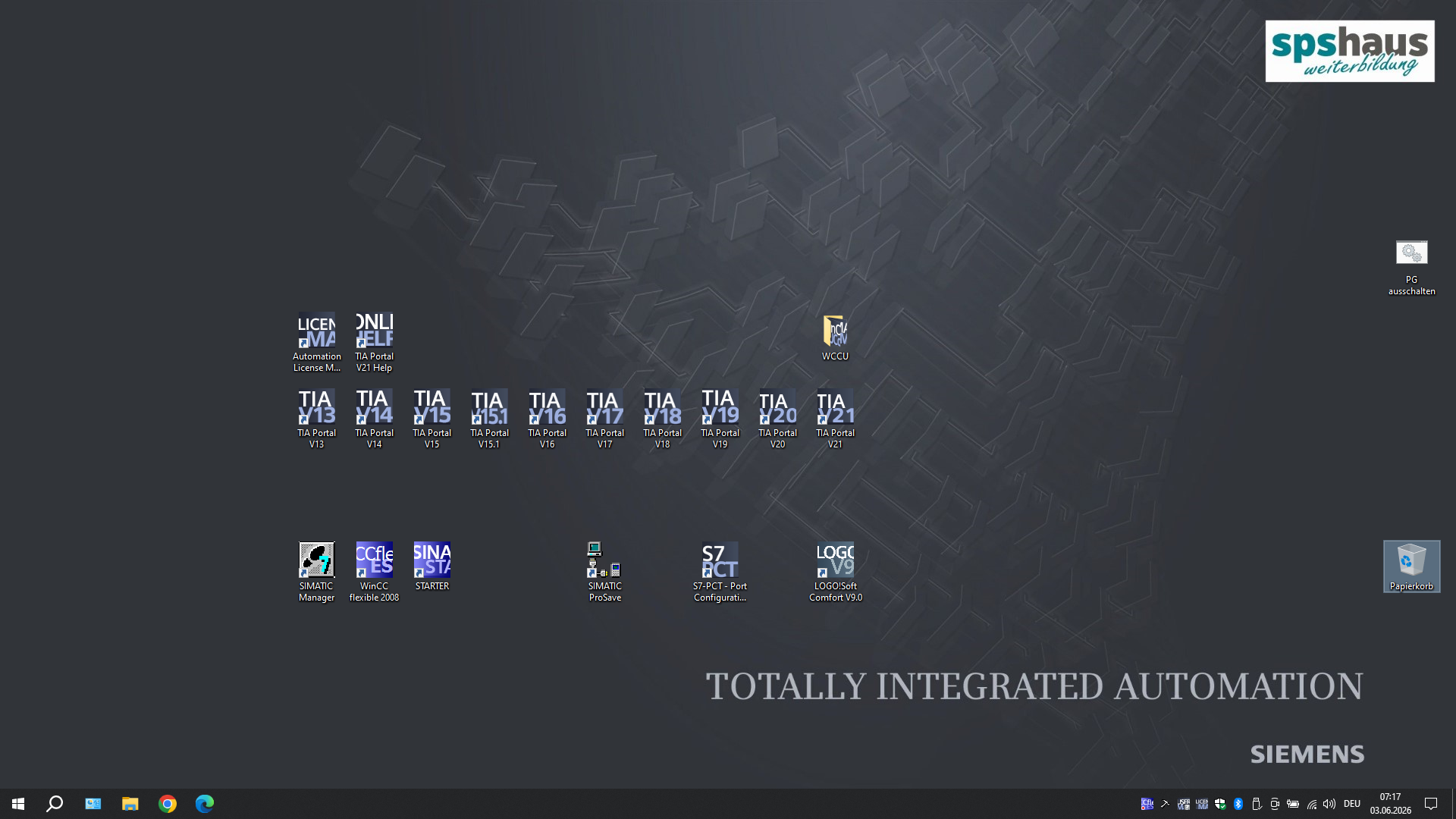Screen dimensions: 1456x819
Task: Open TIA Portal V21 Help shortcut
Action: point(374,342)
